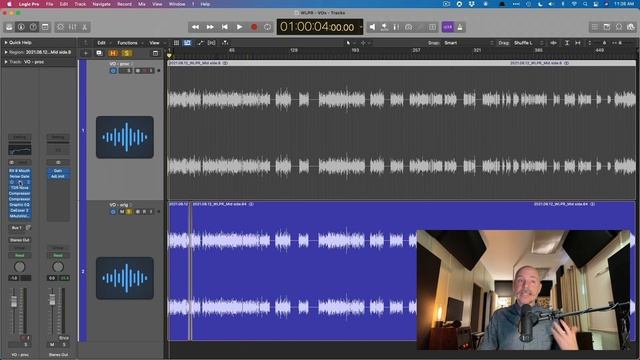Click the VO - proc track waveform icon
640x360 pixels.
tap(125, 137)
